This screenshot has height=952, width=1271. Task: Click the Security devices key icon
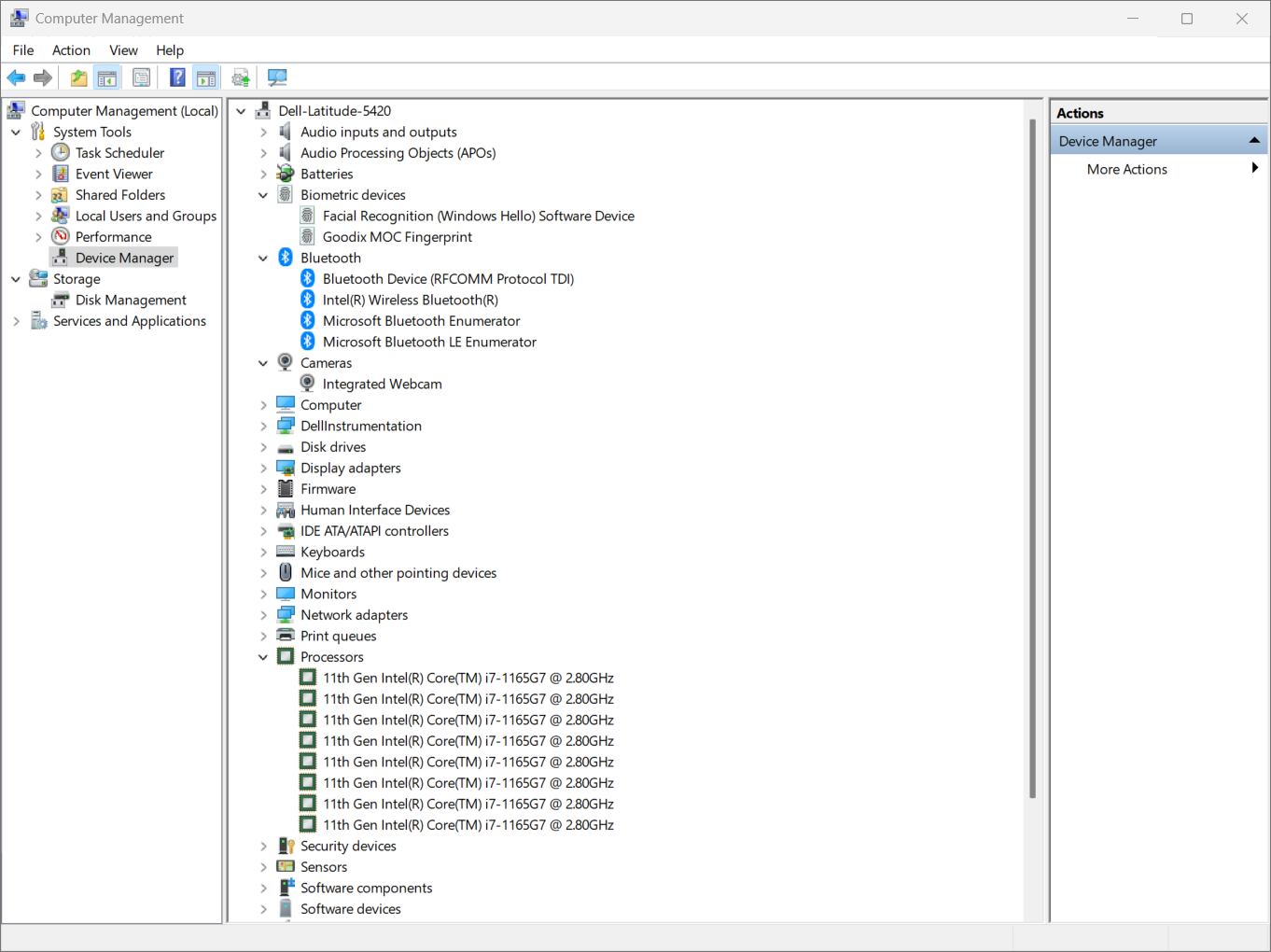(286, 846)
